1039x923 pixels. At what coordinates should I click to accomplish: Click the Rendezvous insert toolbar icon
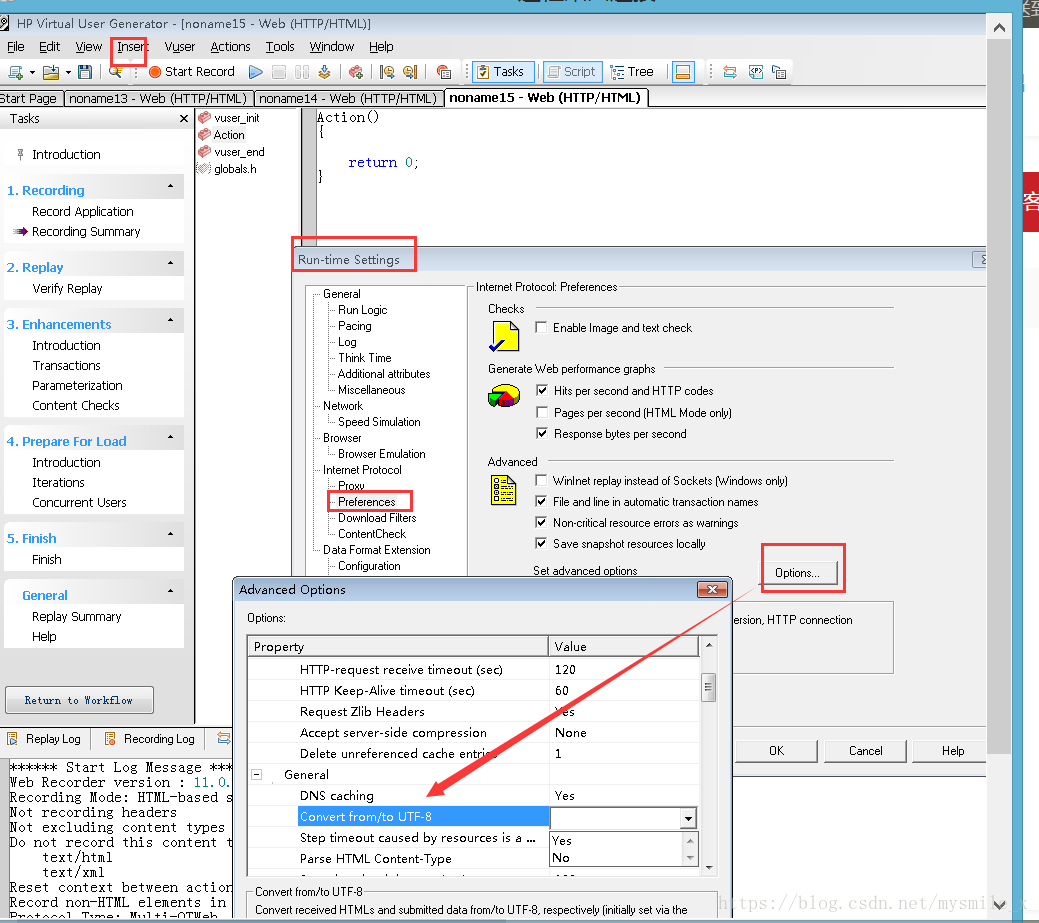point(444,72)
